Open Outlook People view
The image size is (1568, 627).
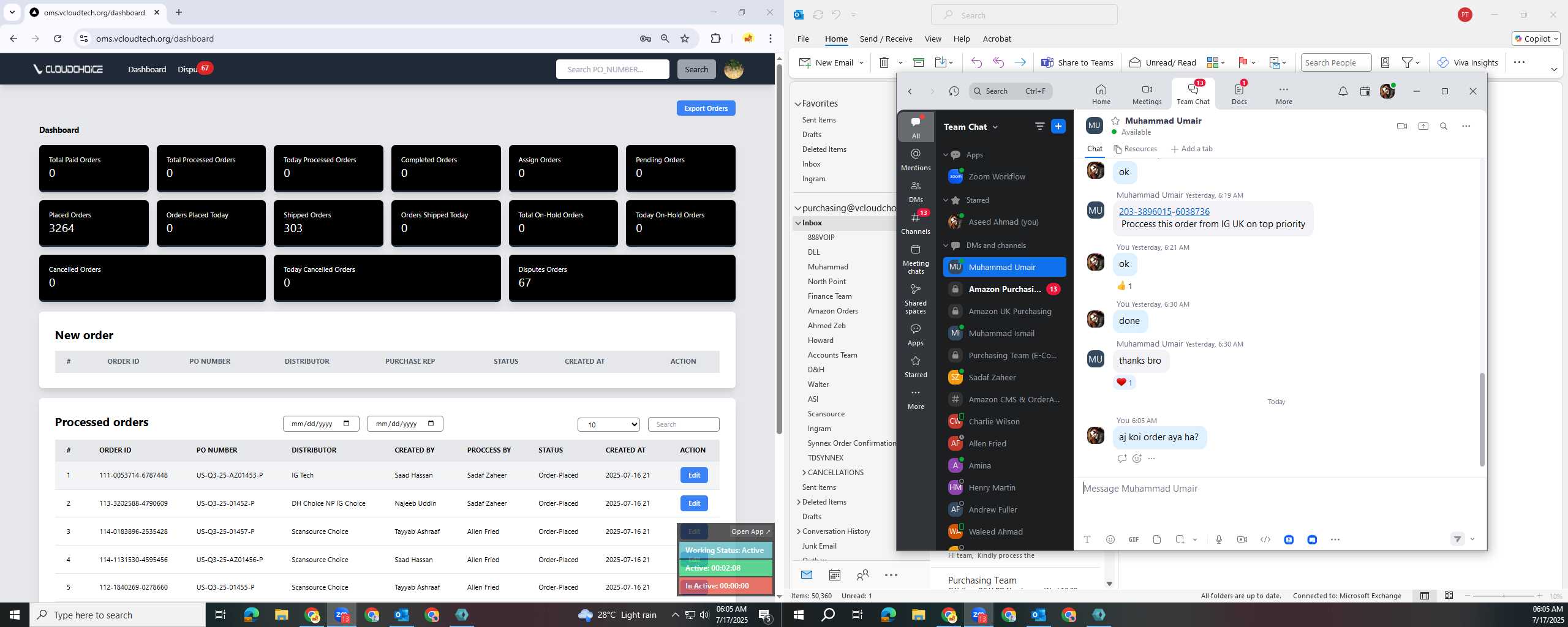(x=862, y=574)
